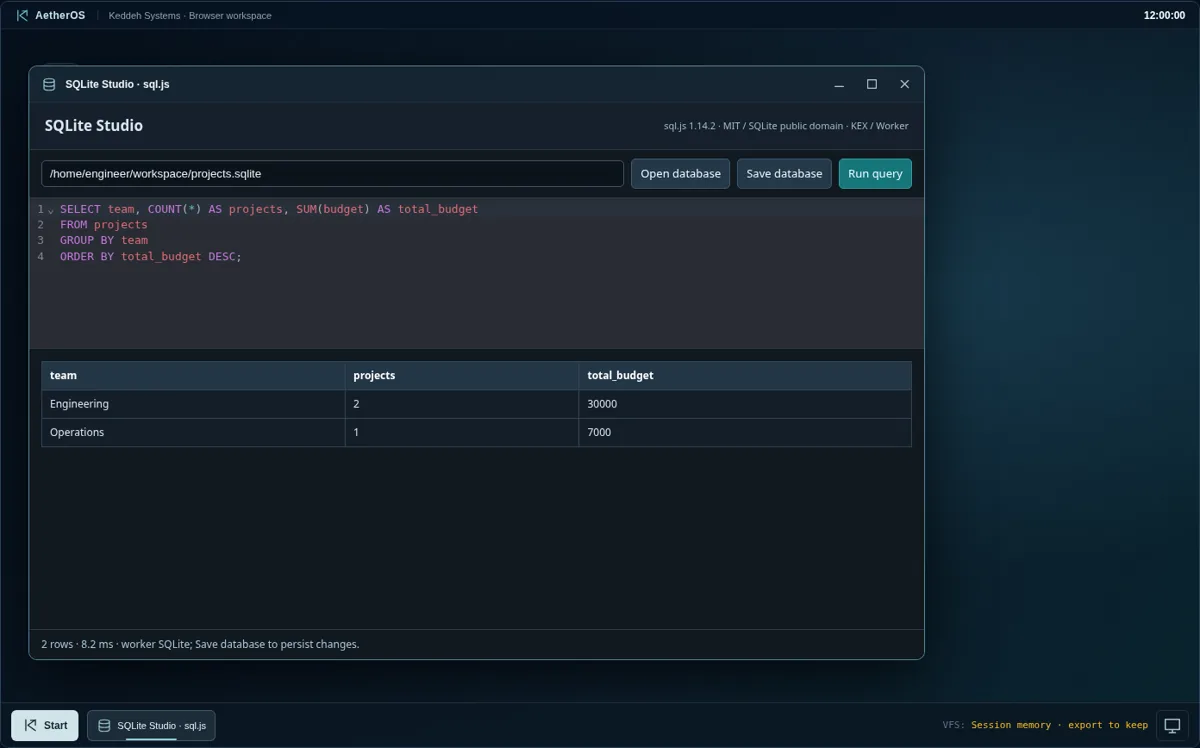The image size is (1200, 748).
Task: Click the SELECT line in the SQL editor
Action: click(269, 209)
